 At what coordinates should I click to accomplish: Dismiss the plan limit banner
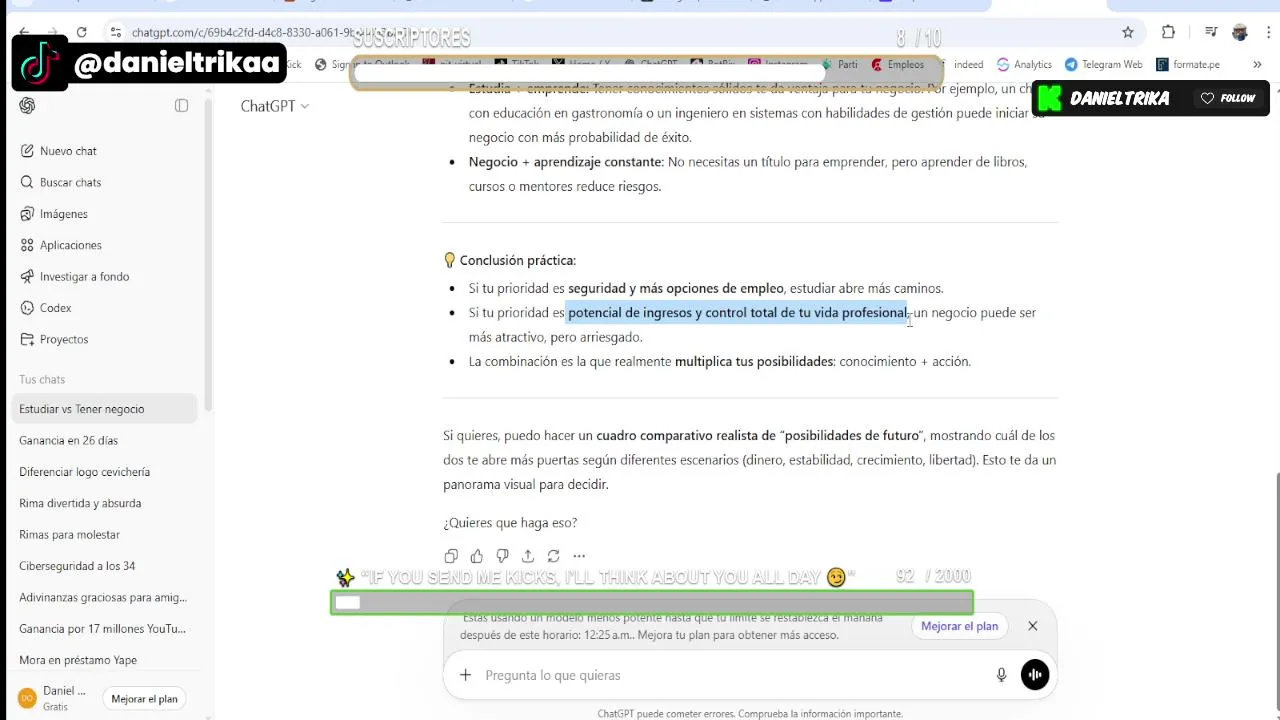click(1032, 626)
